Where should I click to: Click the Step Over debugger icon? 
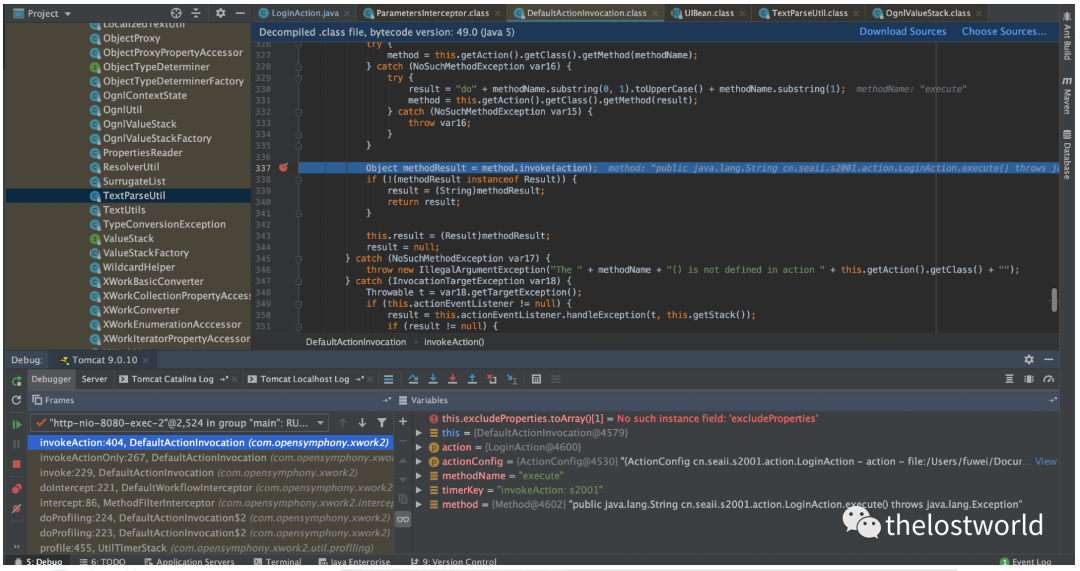[x=413, y=379]
